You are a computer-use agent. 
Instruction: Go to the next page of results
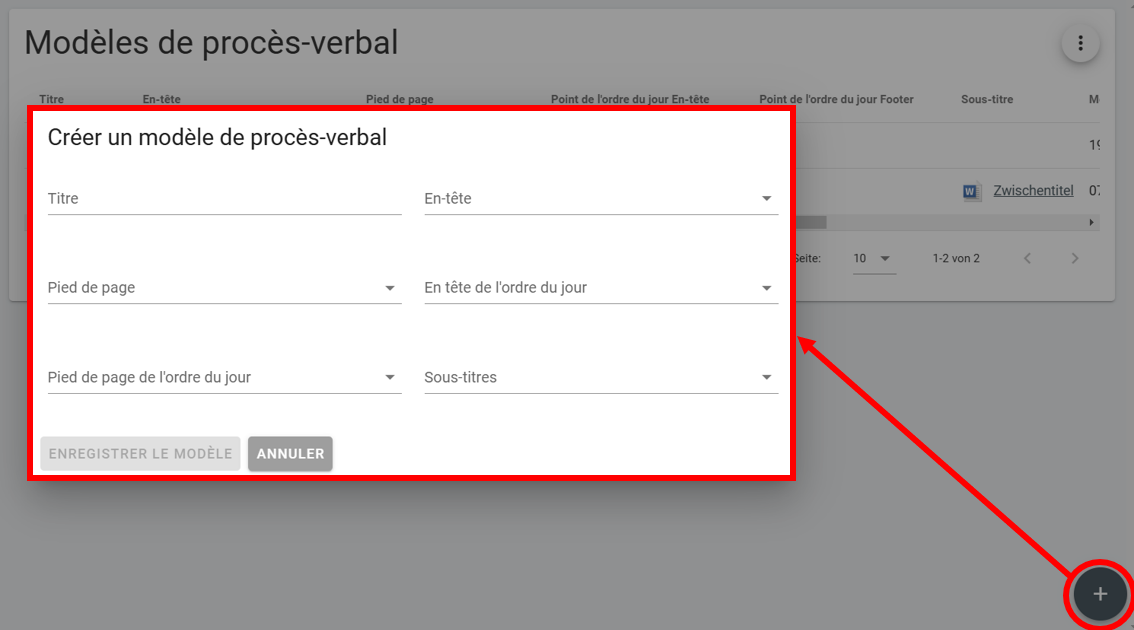1075,259
